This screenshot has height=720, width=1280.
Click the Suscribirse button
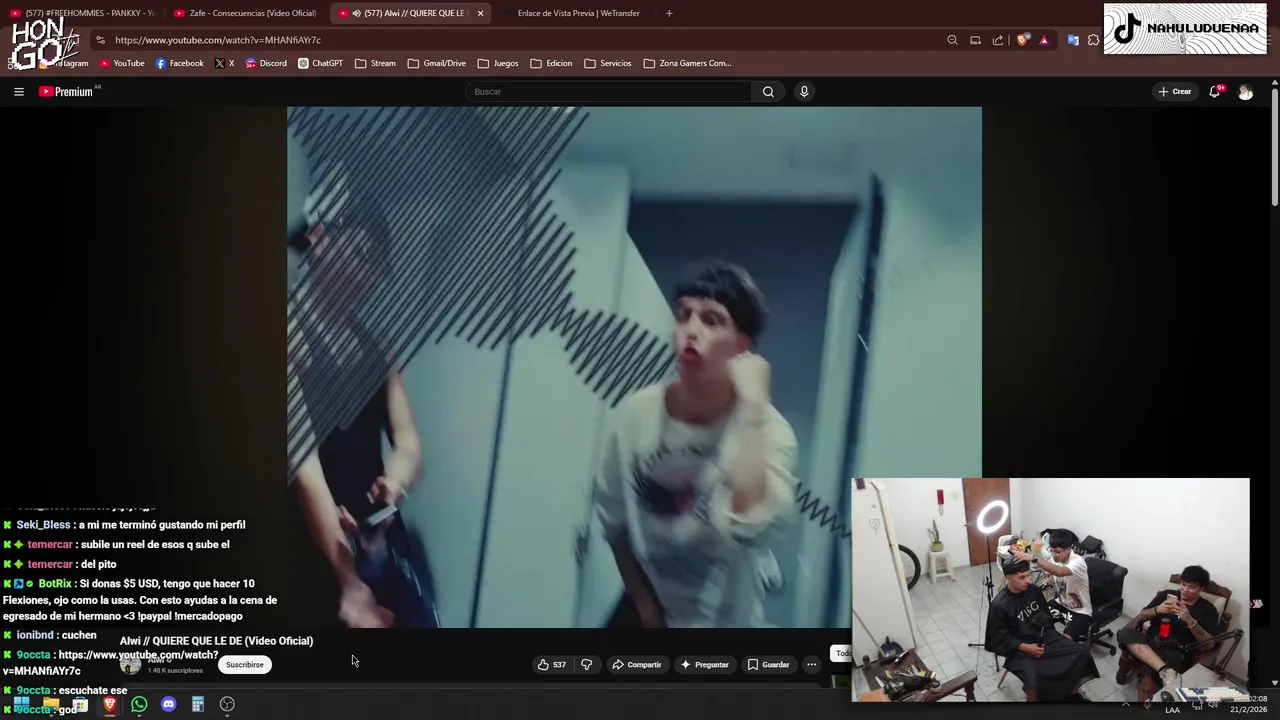click(245, 664)
